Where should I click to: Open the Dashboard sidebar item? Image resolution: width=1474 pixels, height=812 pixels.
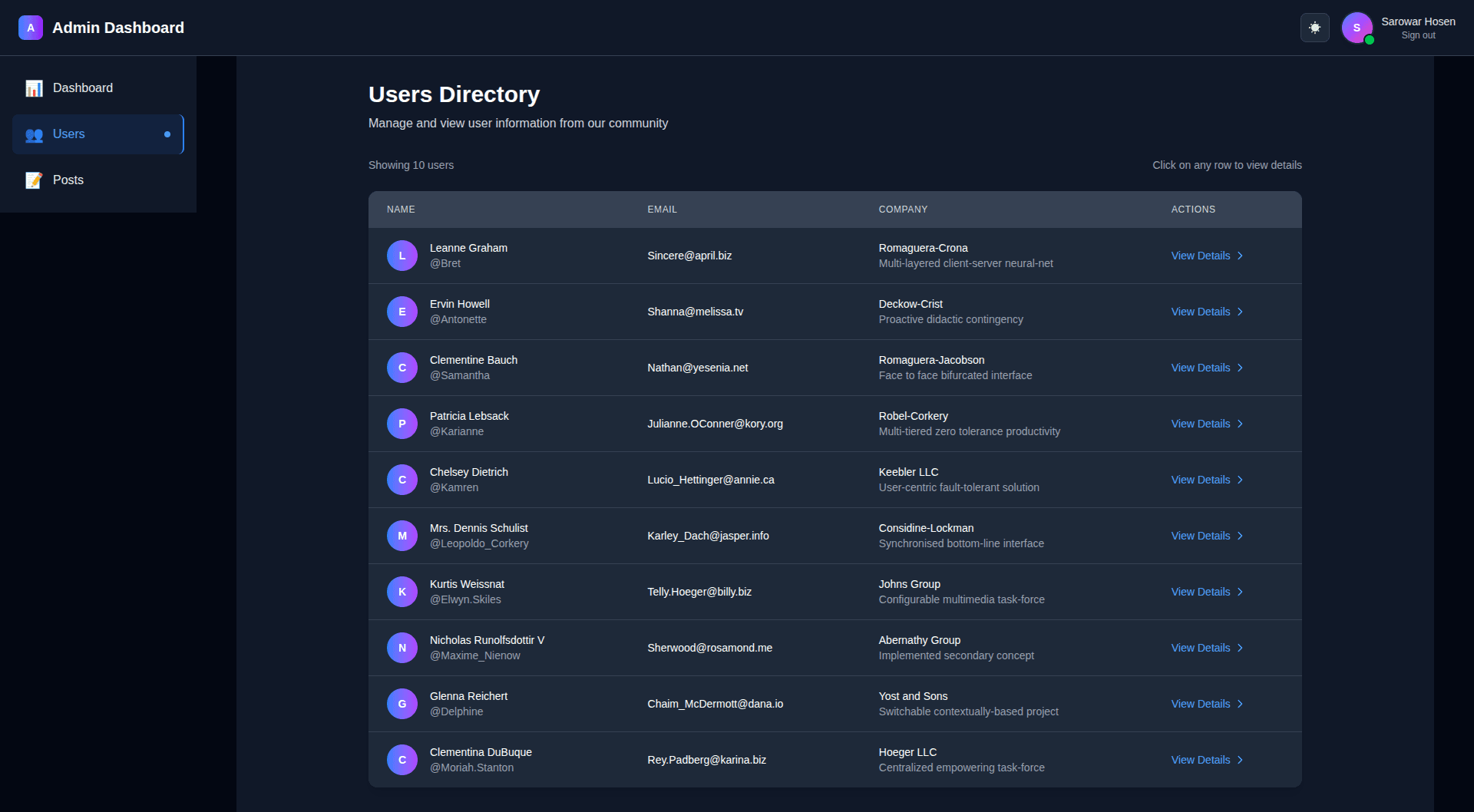pyautogui.click(x=83, y=88)
